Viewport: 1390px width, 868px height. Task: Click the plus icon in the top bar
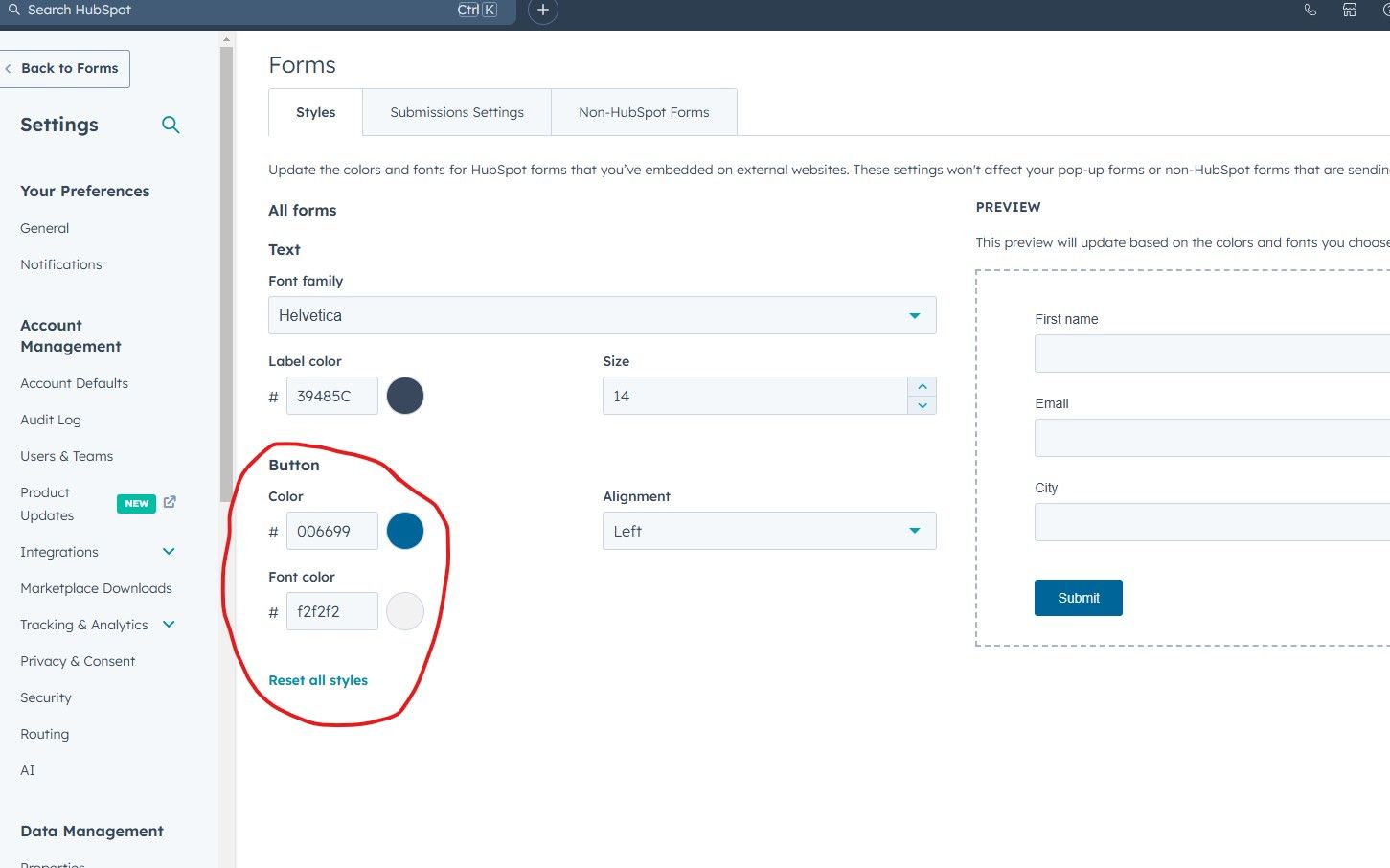(x=543, y=11)
